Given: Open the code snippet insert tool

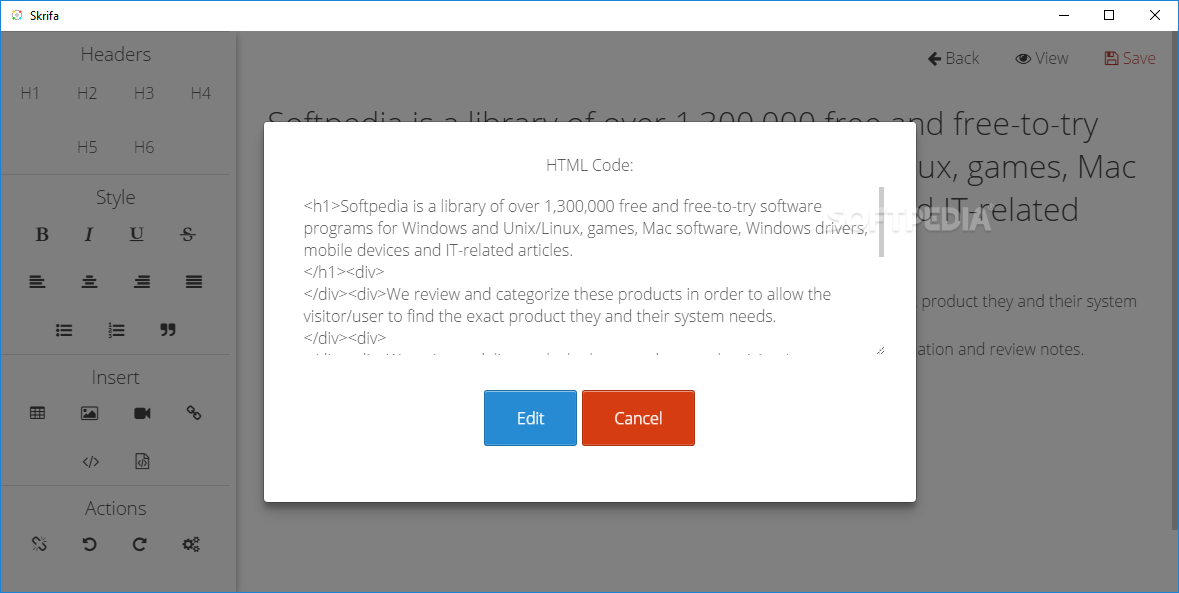Looking at the screenshot, I should [91, 461].
